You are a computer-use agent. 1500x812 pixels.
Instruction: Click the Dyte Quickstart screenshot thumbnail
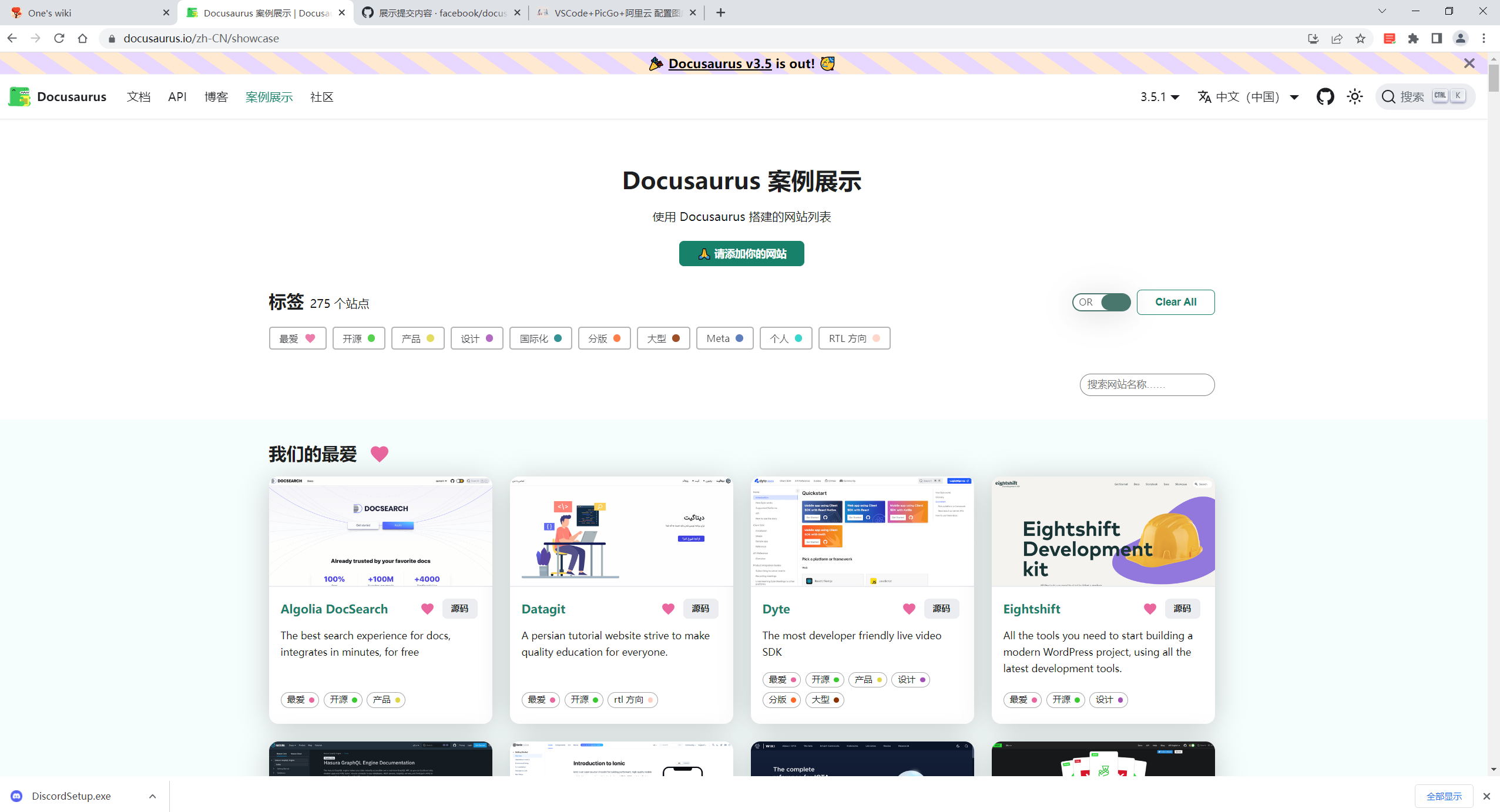coord(862,532)
